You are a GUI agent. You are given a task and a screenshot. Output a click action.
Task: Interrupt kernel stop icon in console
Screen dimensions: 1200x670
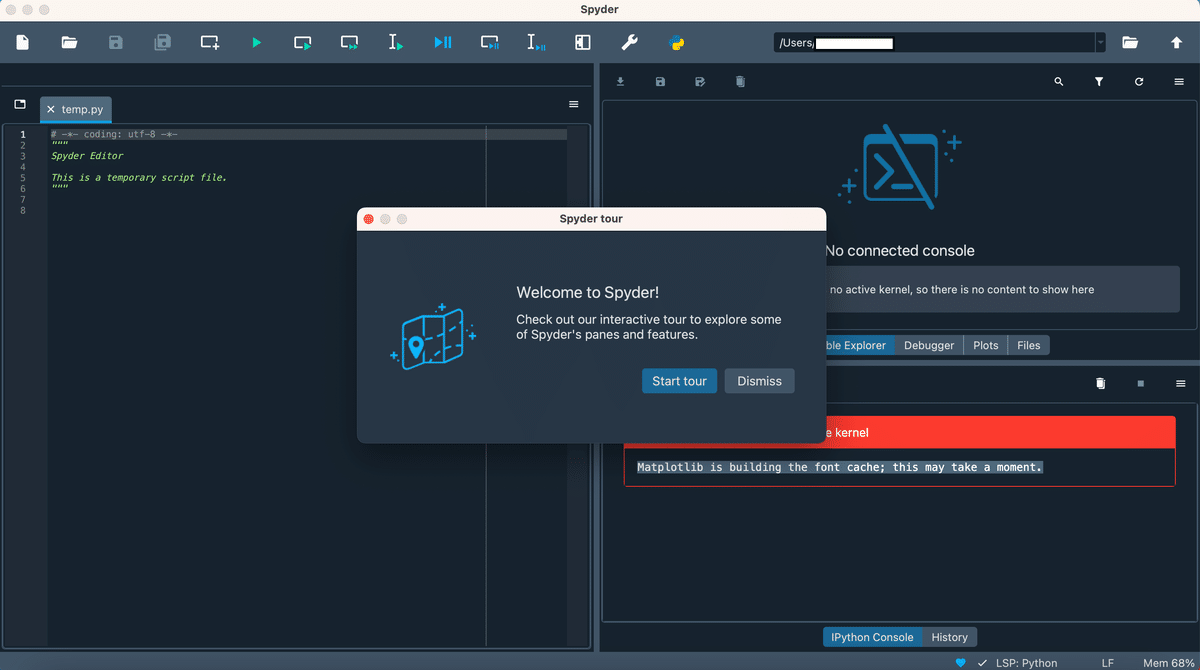1140,383
